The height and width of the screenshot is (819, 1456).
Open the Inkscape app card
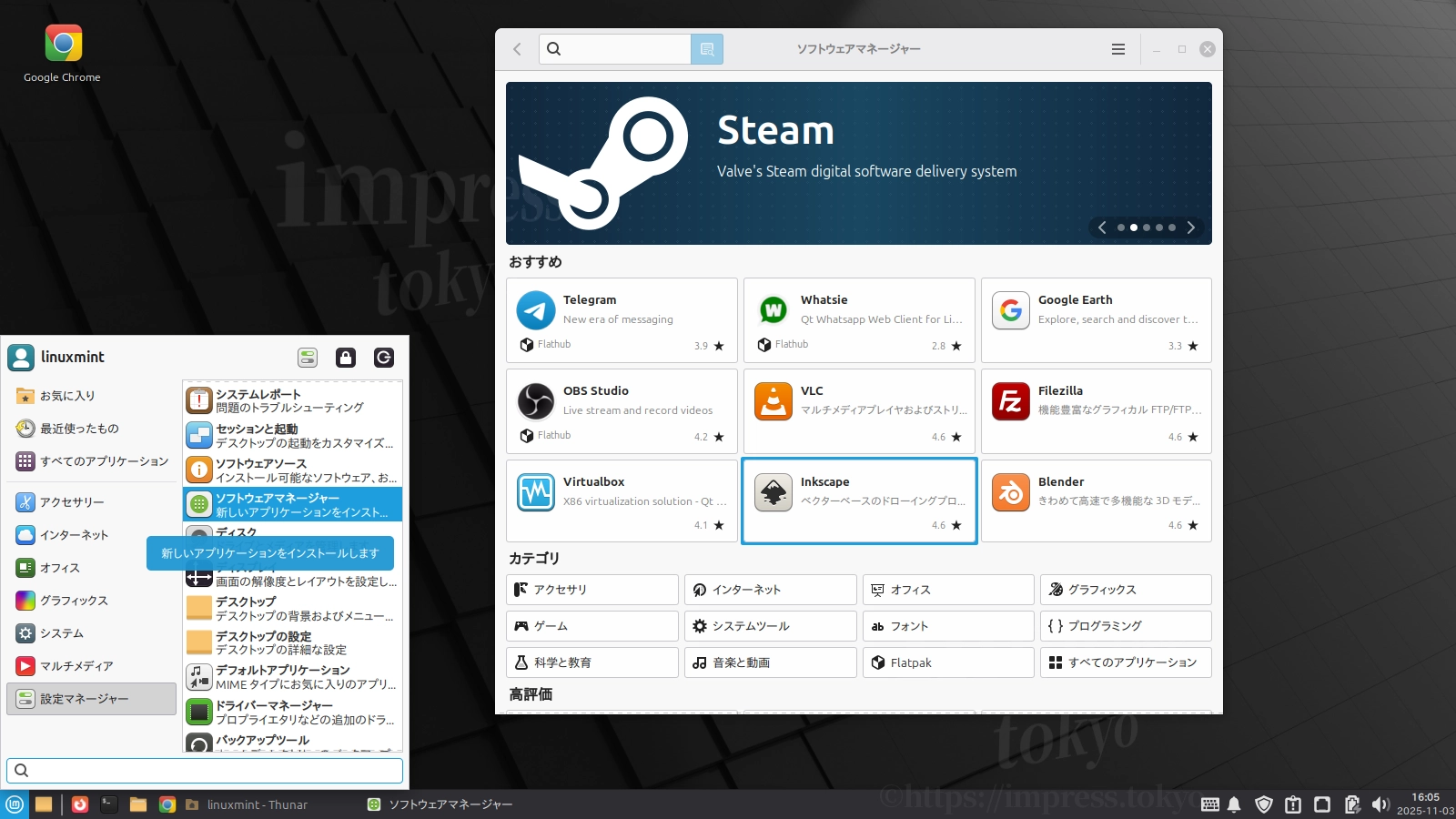859,501
